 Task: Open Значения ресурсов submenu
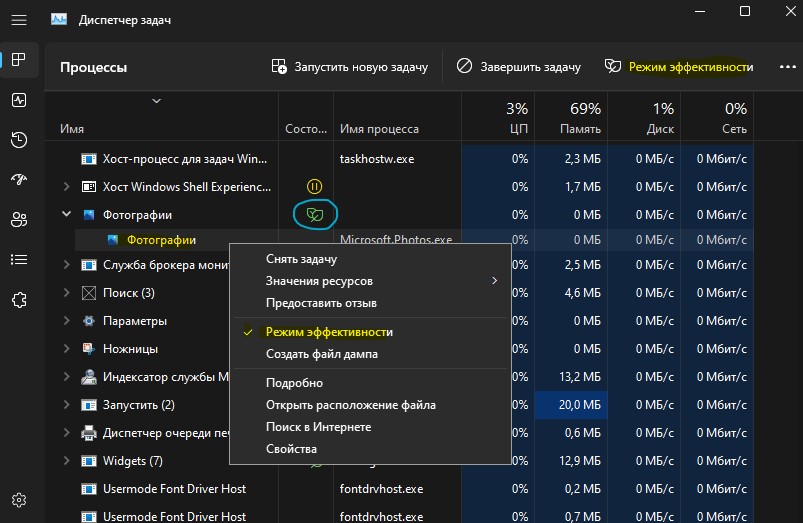click(370, 281)
